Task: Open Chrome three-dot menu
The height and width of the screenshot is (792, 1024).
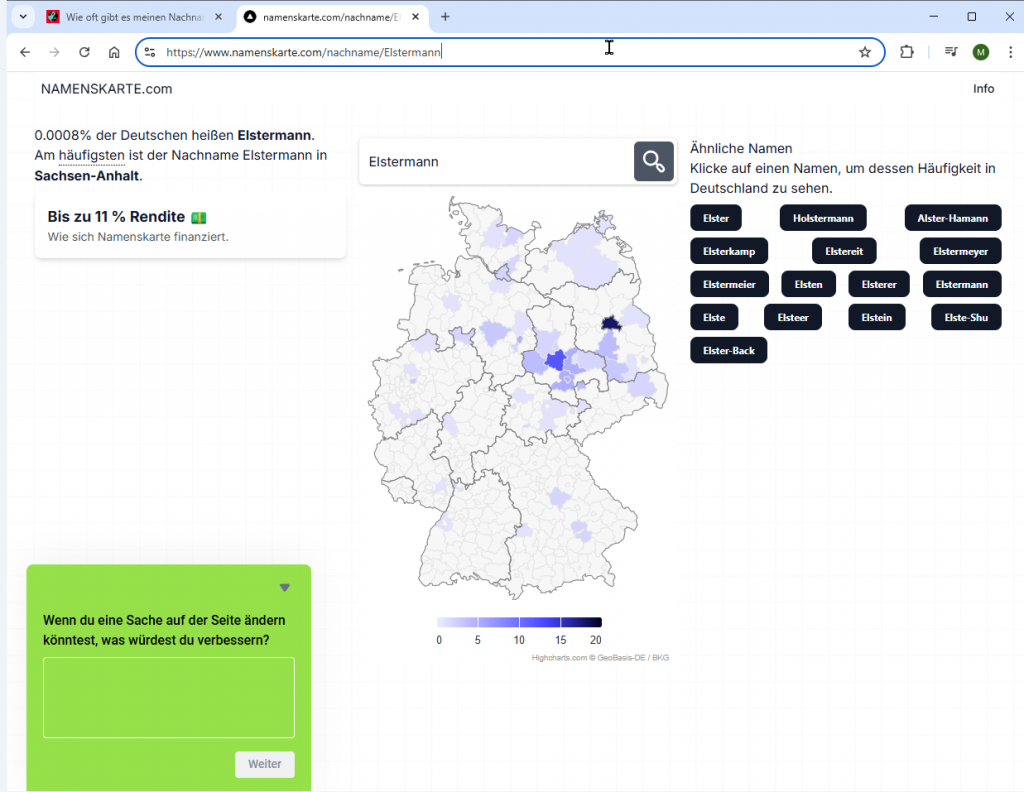Action: [x=1009, y=53]
